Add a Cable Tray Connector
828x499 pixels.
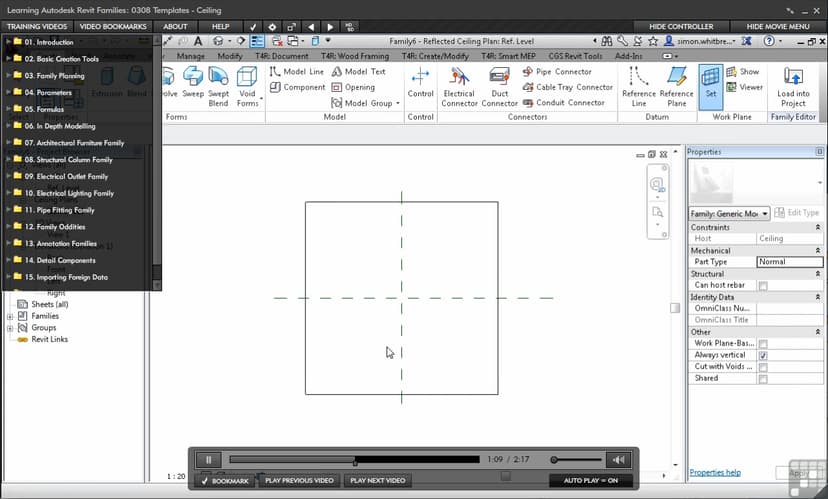tap(567, 87)
